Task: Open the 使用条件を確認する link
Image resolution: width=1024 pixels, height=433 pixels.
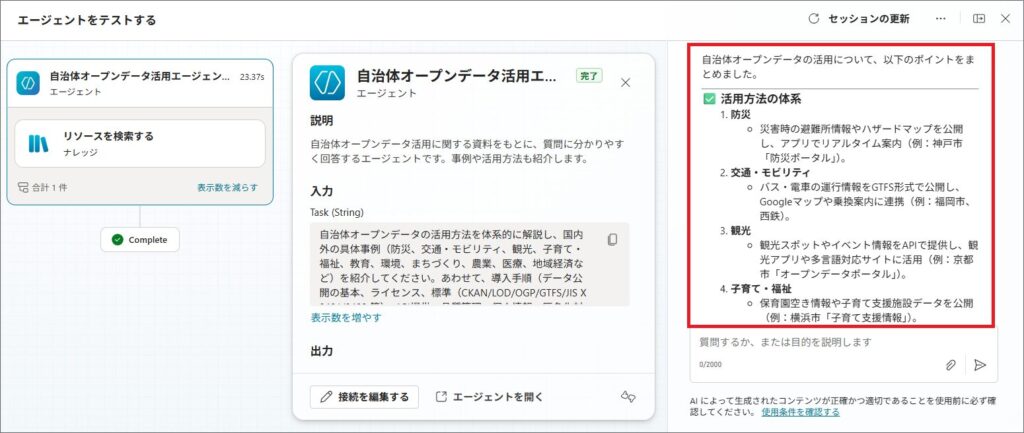Action: (800, 411)
